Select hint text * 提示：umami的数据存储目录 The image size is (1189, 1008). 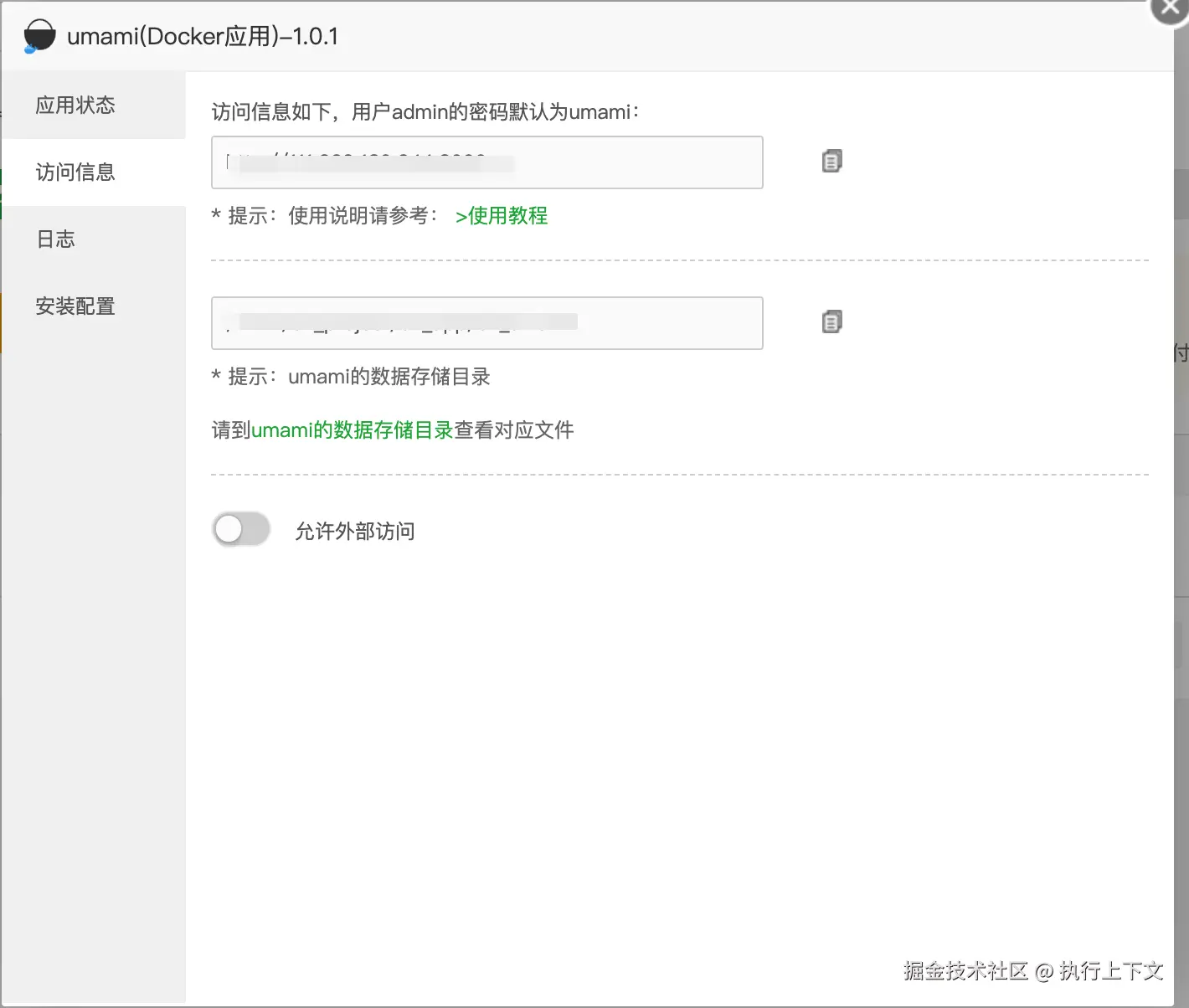click(x=351, y=377)
